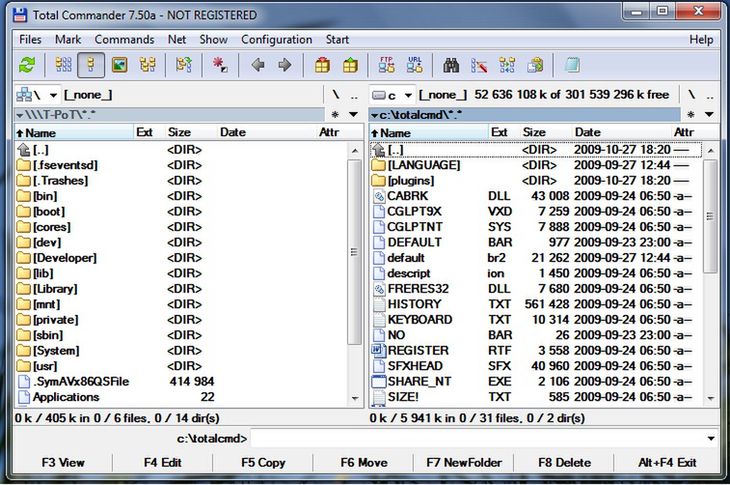Open the Mark menu
Screen dimensions: 730x485
(x=68, y=40)
